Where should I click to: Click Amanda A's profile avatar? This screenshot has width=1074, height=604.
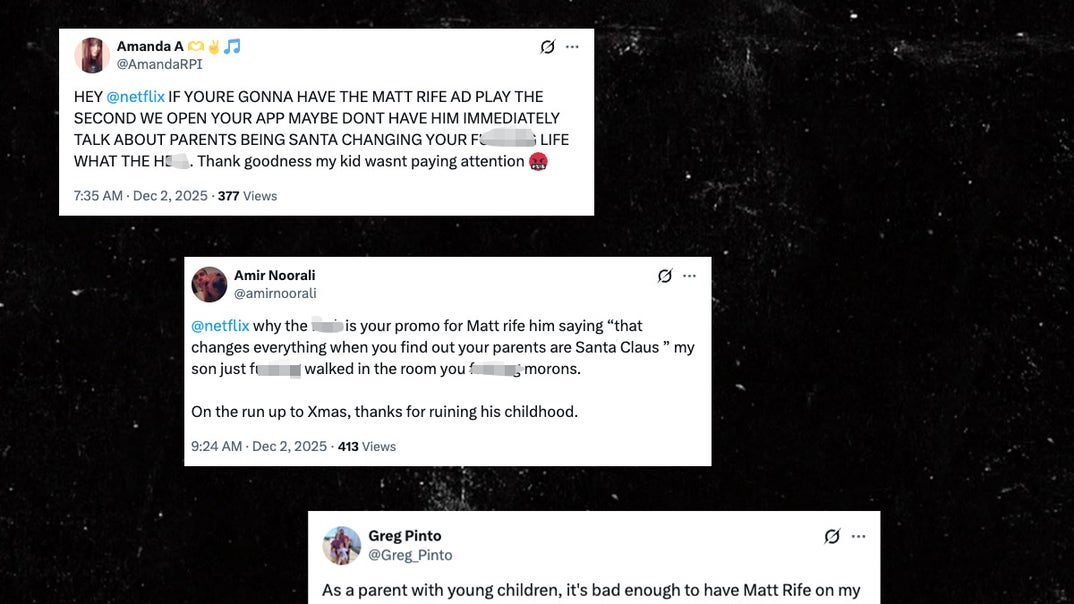(92, 55)
